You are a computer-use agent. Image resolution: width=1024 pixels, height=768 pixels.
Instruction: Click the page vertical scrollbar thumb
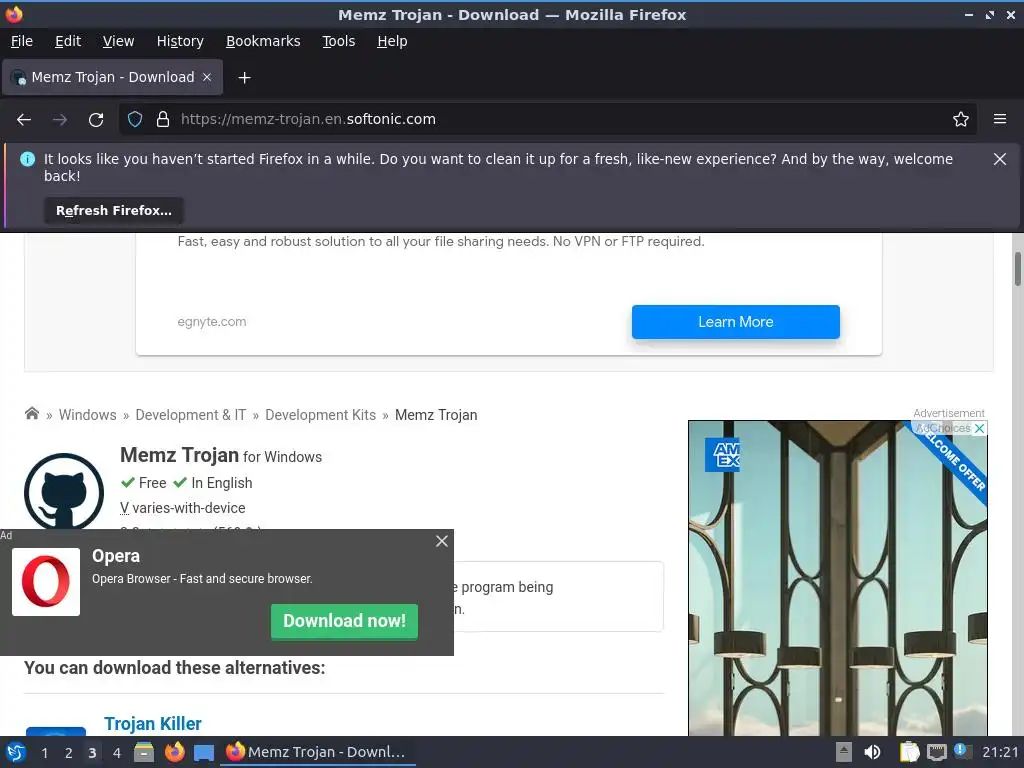(1017, 268)
